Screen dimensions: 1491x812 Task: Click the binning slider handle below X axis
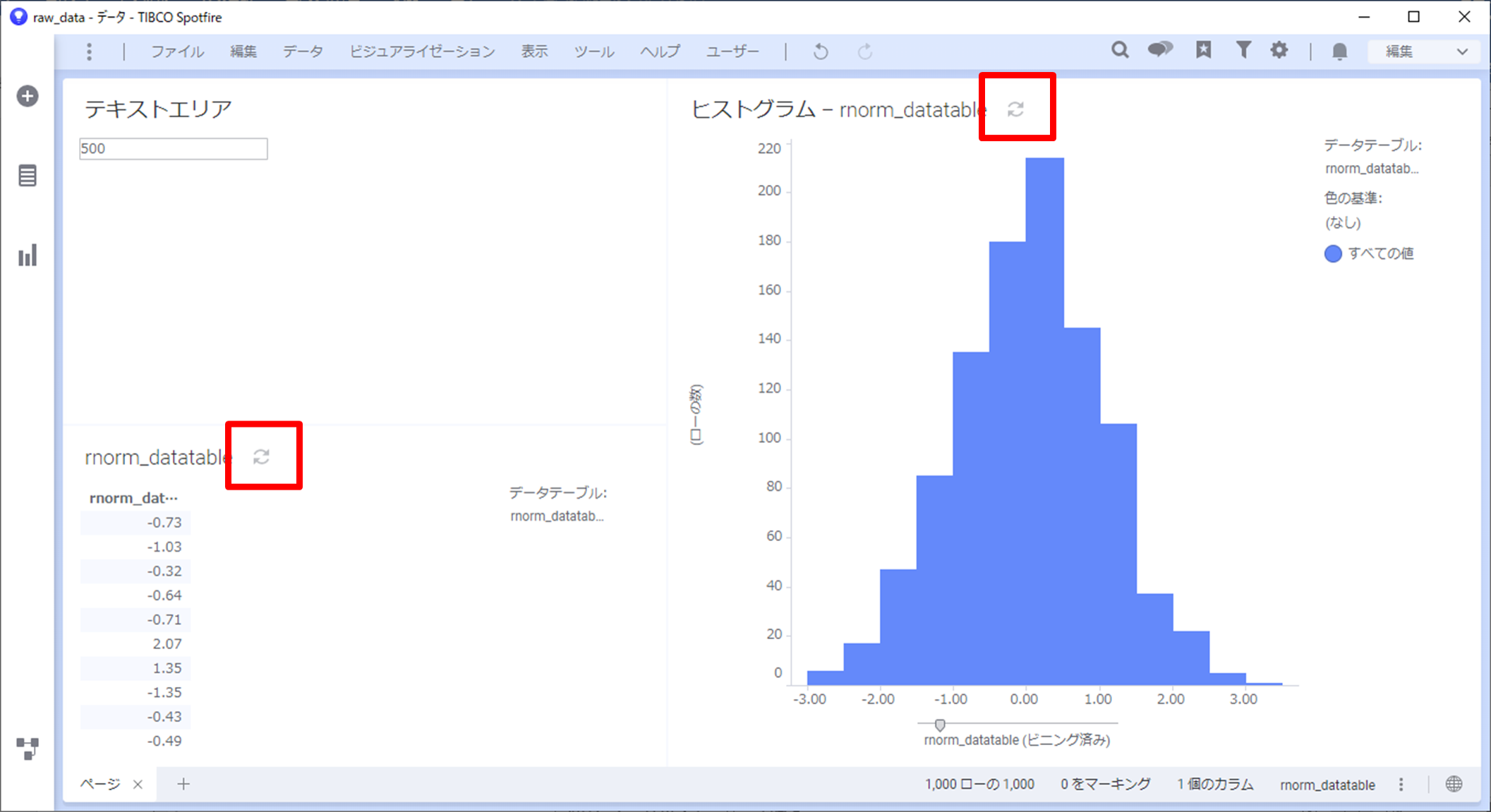coord(940,725)
